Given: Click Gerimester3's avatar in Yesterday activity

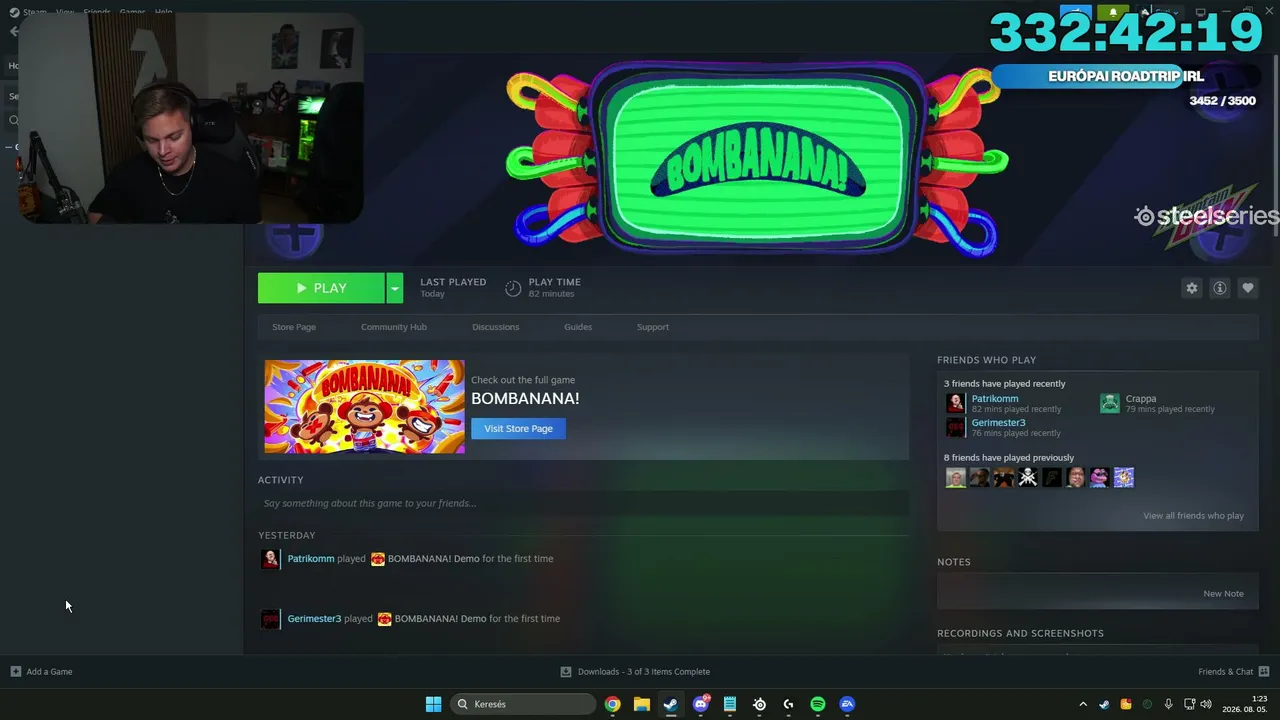Looking at the screenshot, I should pos(270,619).
